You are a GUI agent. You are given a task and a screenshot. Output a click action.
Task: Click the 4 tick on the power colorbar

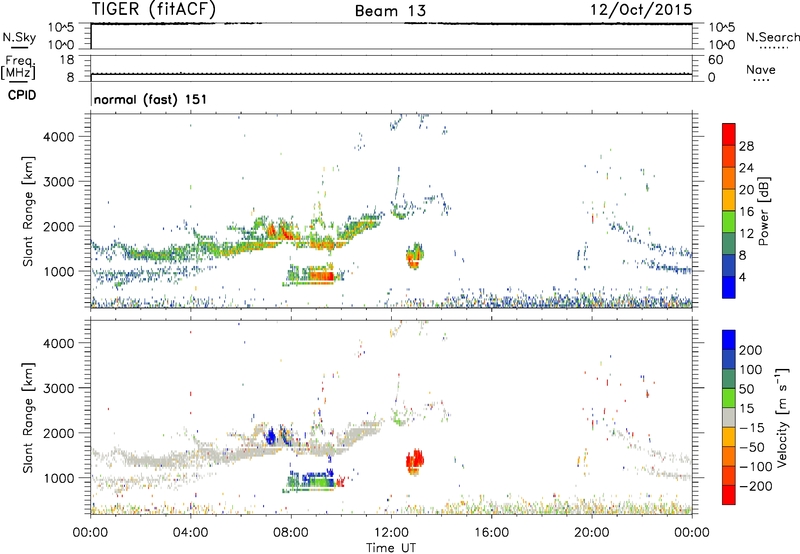tap(742, 277)
